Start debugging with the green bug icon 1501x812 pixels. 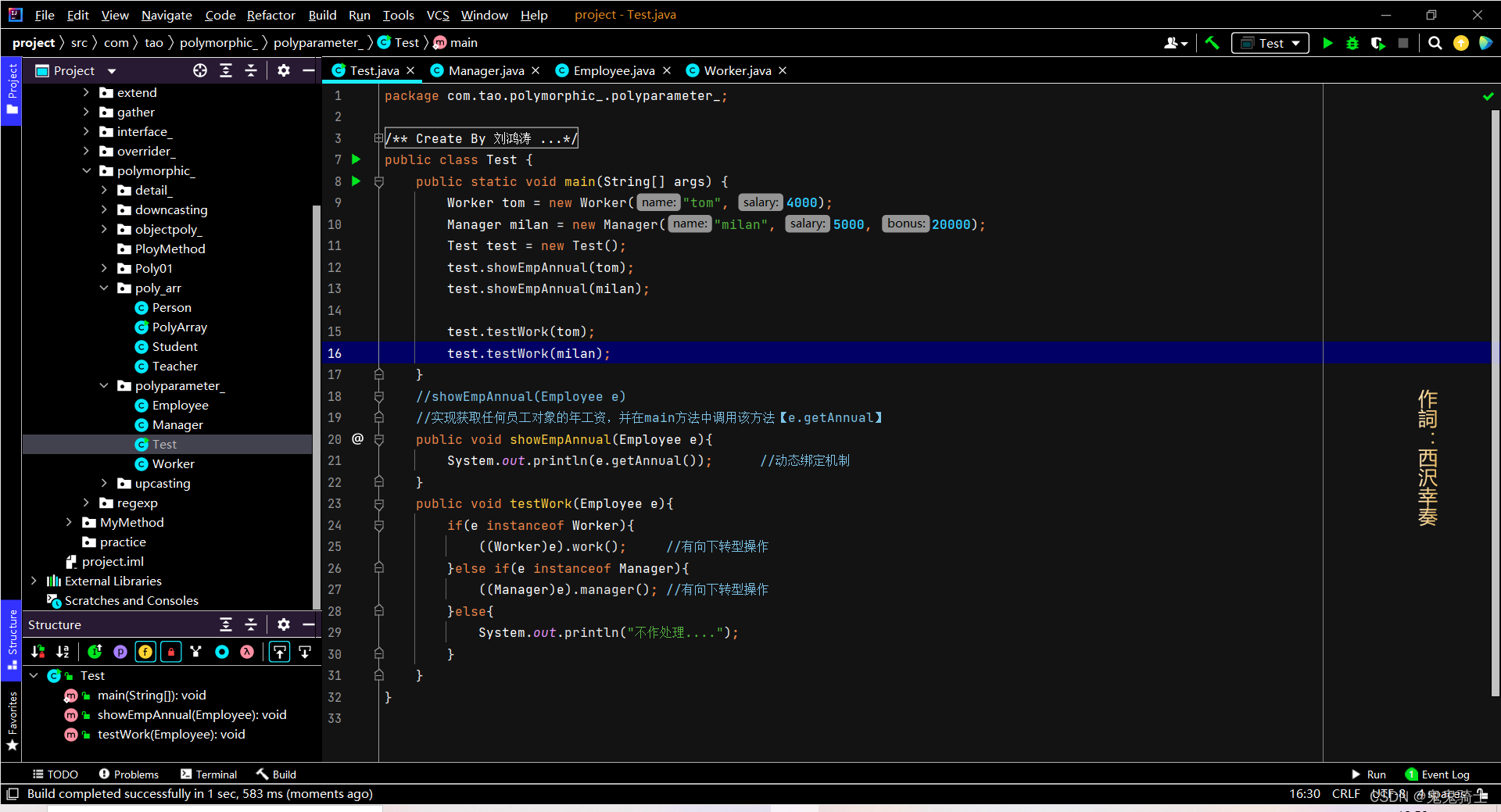click(x=1352, y=43)
